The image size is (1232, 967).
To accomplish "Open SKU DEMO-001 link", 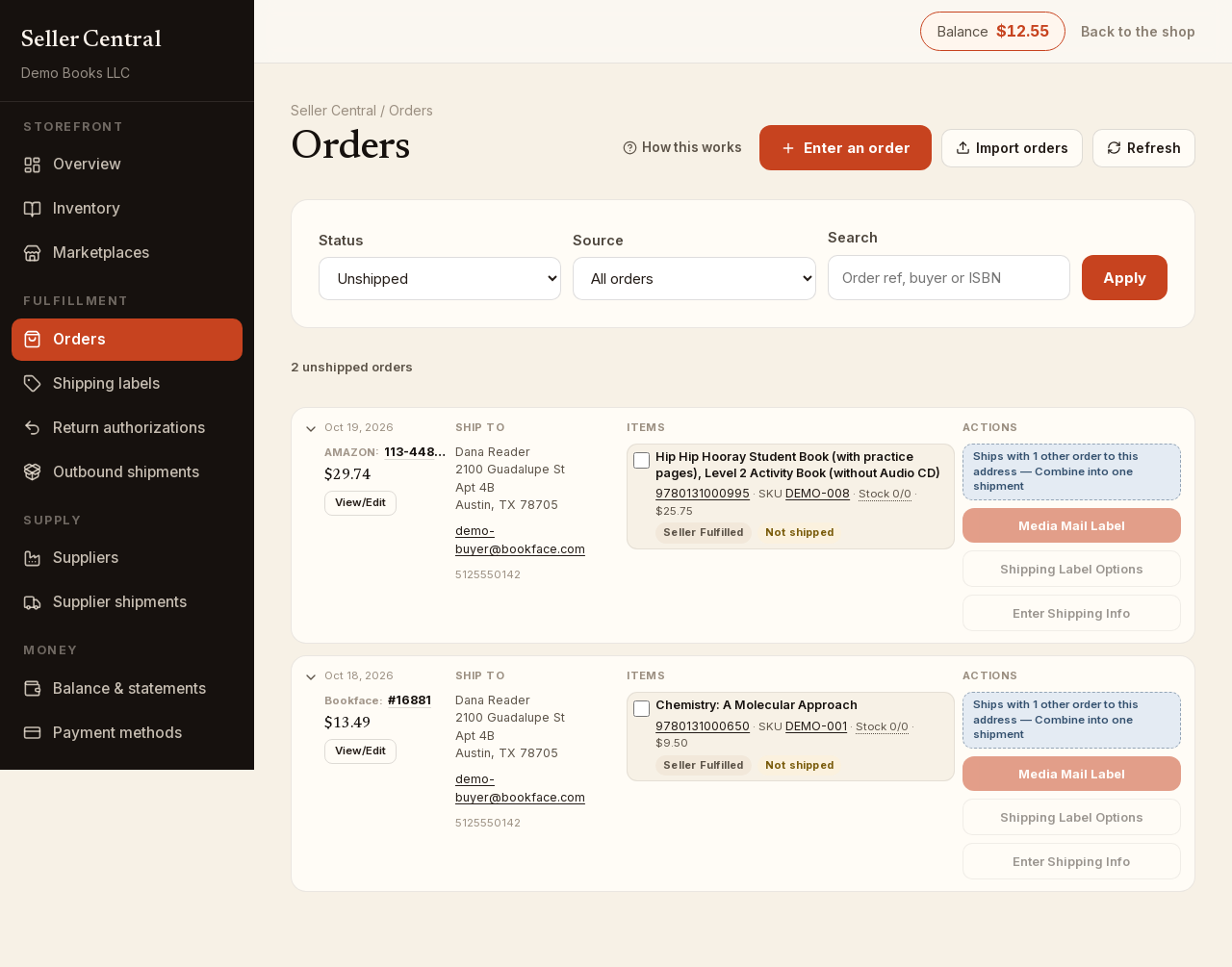I will pos(816,726).
